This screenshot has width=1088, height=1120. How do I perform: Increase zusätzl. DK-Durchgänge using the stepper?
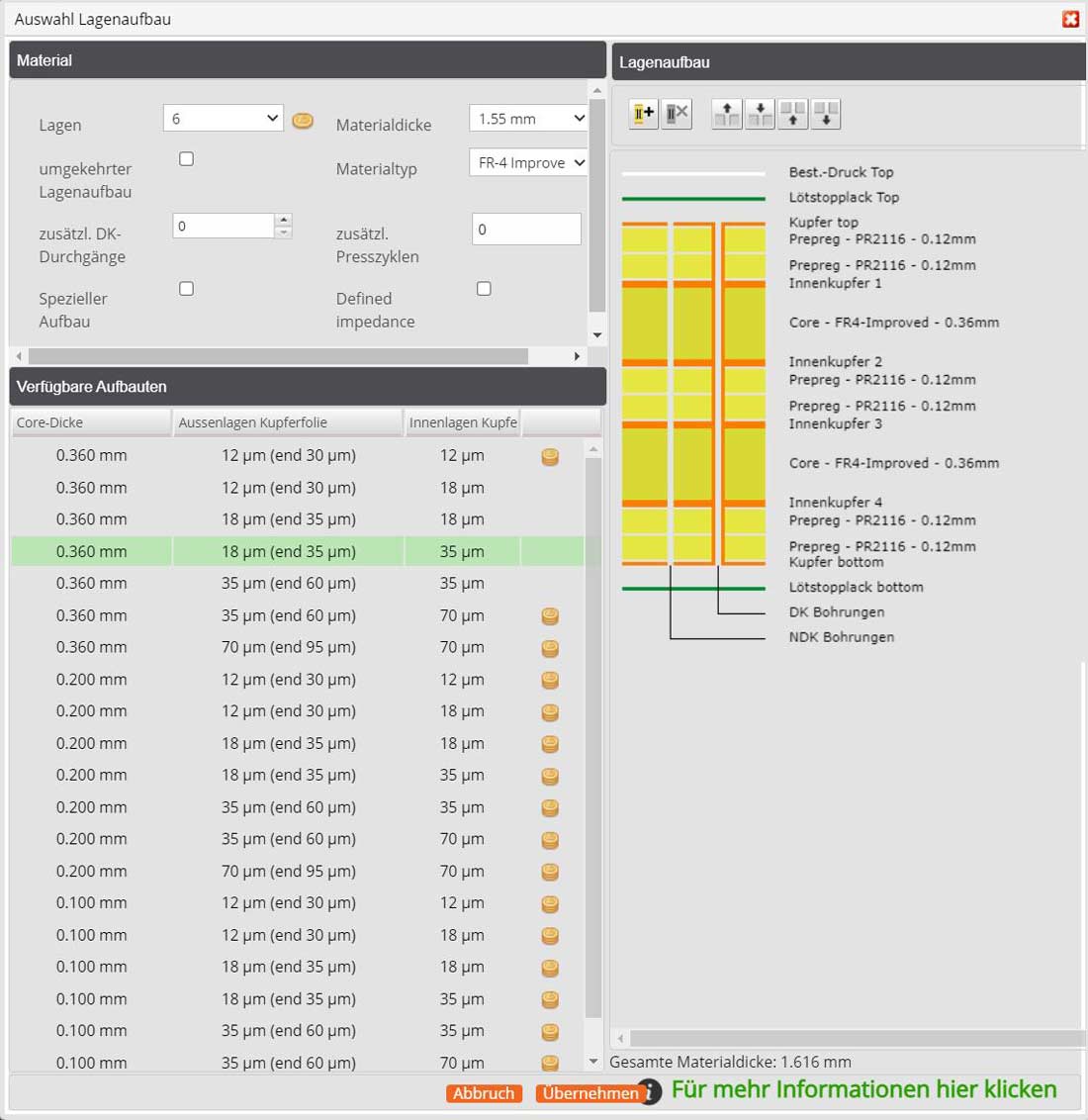(x=285, y=220)
